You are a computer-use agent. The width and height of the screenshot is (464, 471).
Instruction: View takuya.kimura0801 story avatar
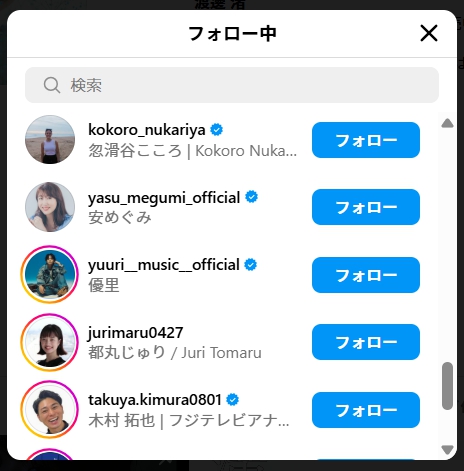point(50,410)
